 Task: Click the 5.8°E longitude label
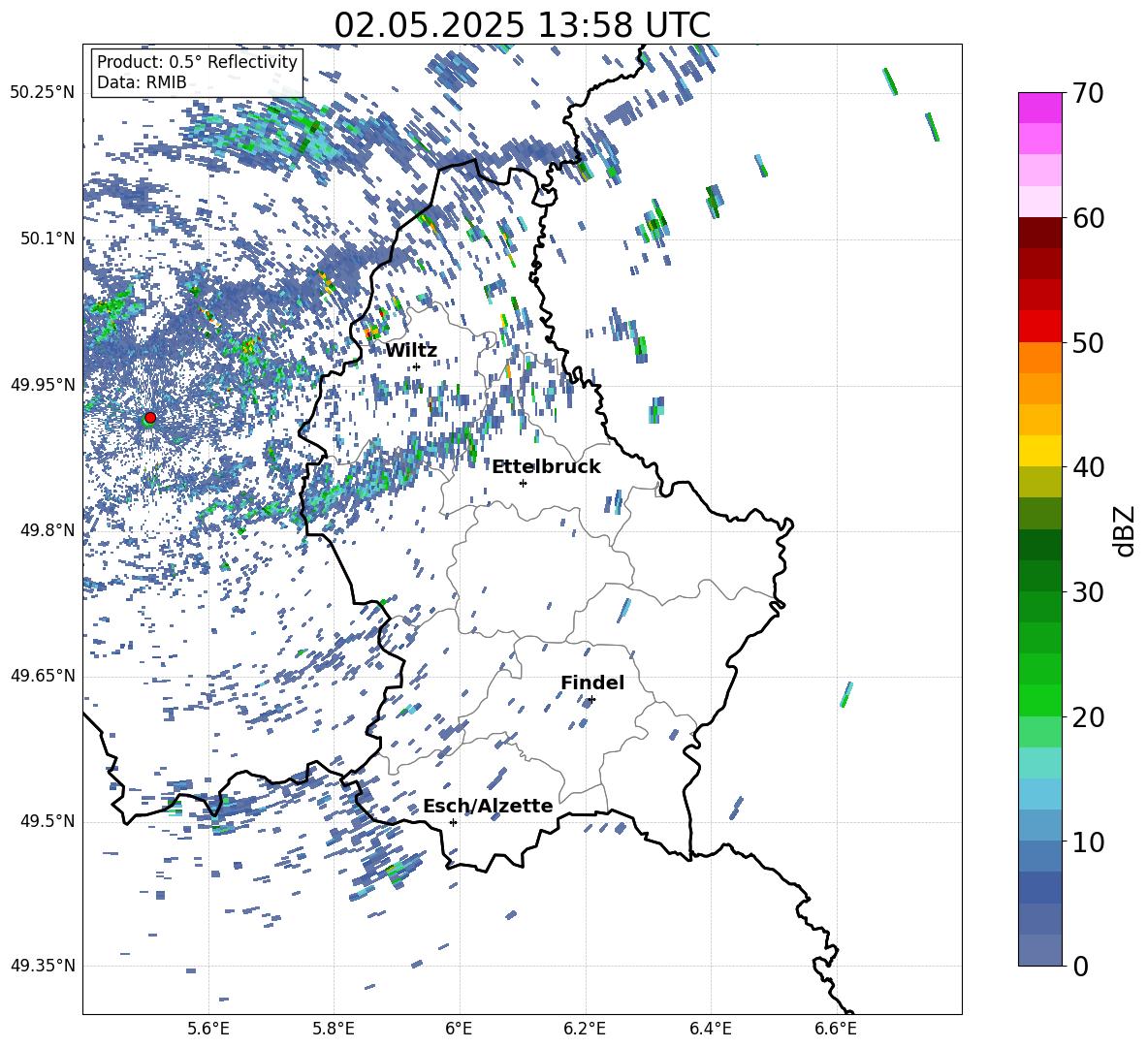click(x=334, y=1029)
